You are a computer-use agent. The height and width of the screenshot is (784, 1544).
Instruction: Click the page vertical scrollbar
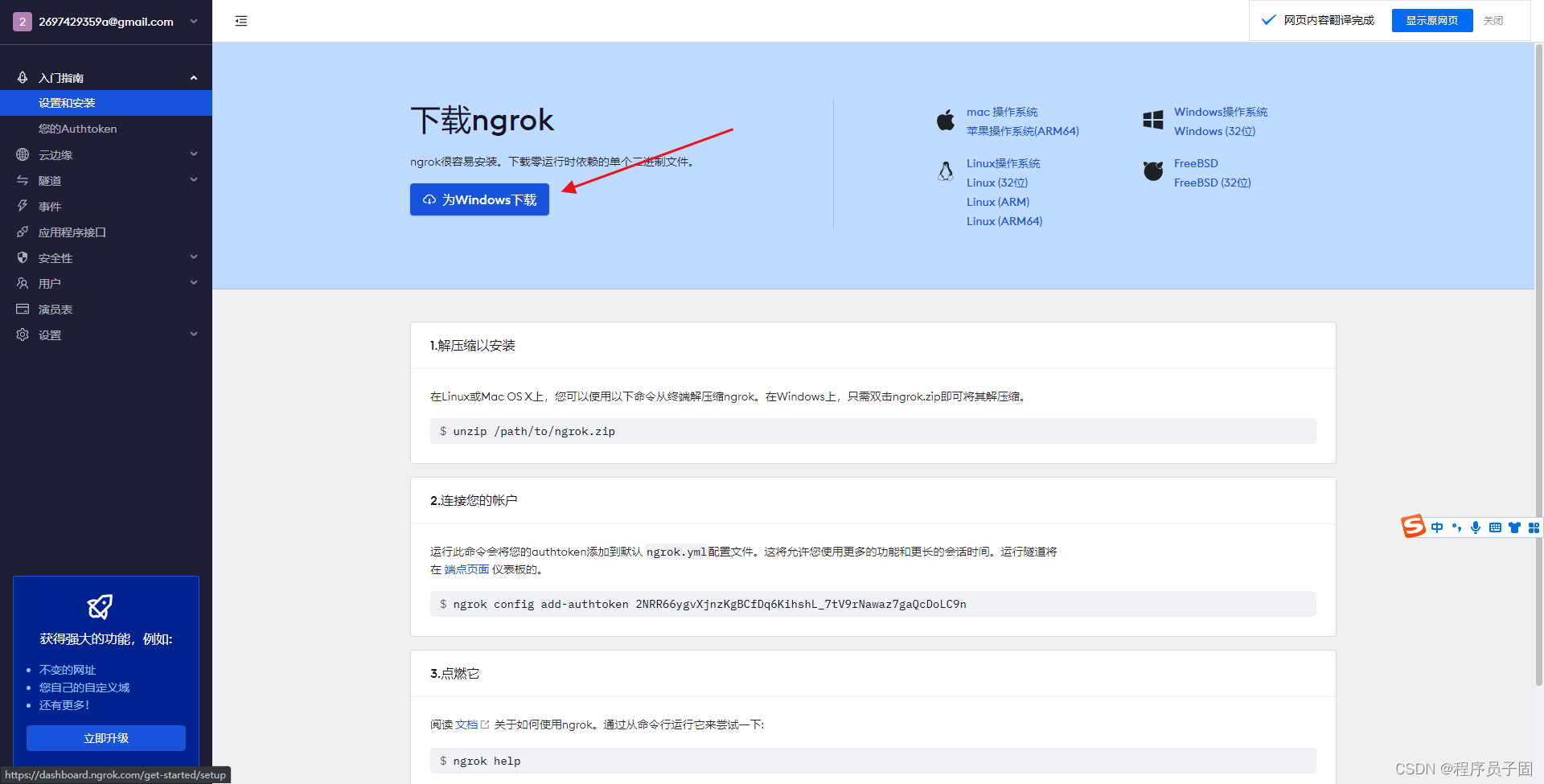click(1538, 363)
